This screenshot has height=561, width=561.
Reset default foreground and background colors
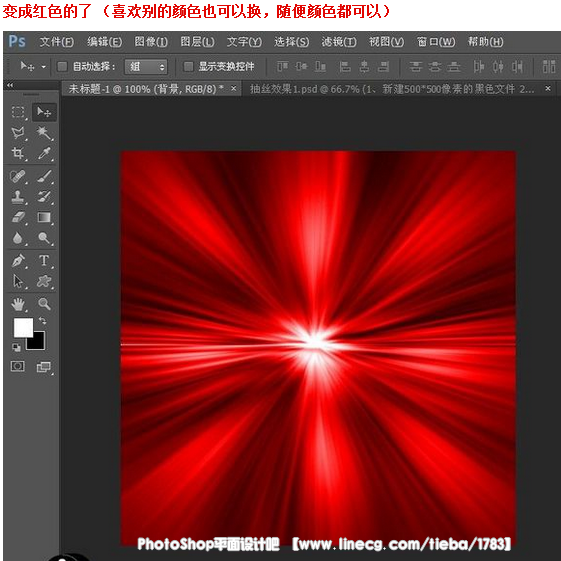pyautogui.click(x=16, y=347)
